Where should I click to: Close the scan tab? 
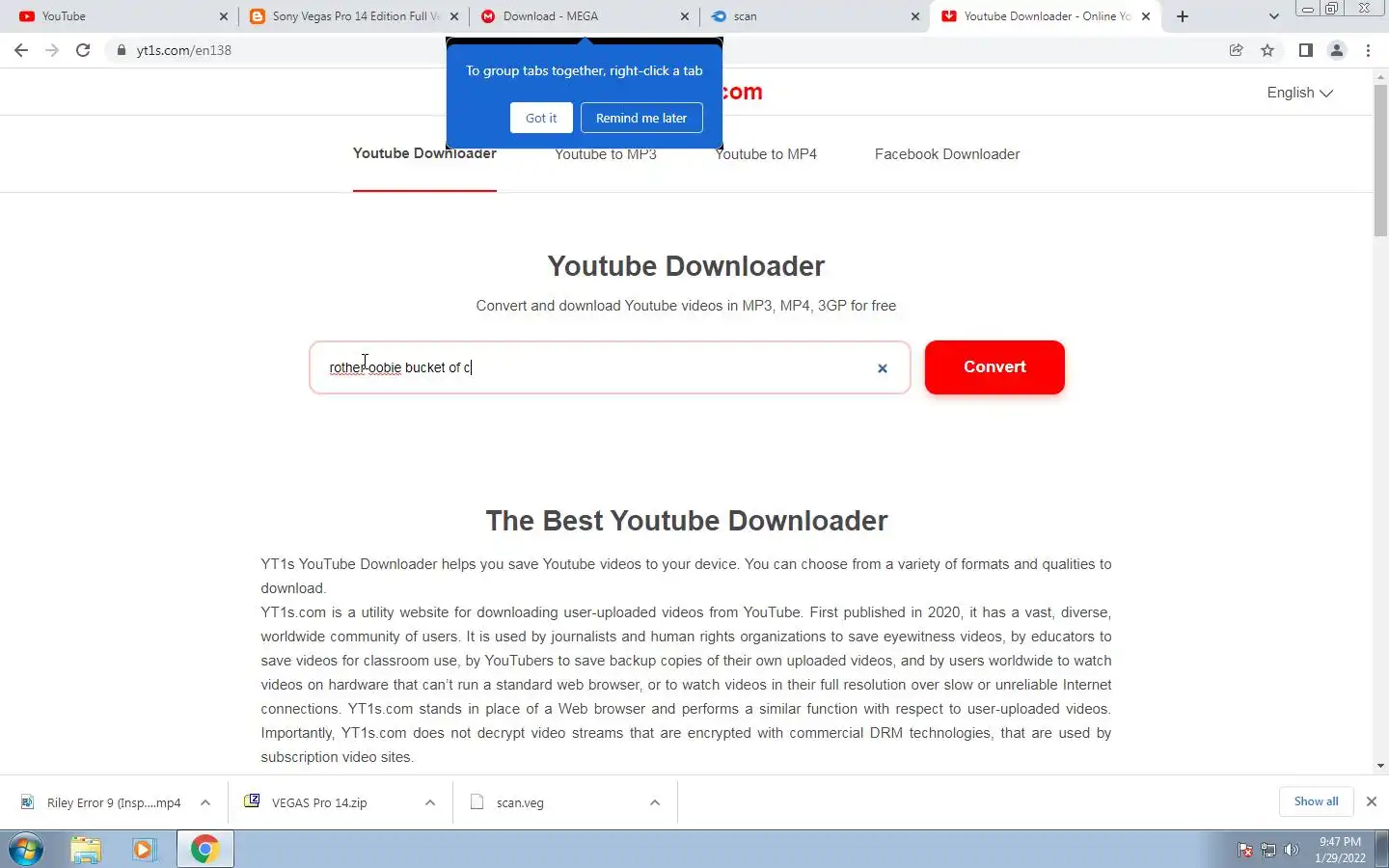(915, 16)
